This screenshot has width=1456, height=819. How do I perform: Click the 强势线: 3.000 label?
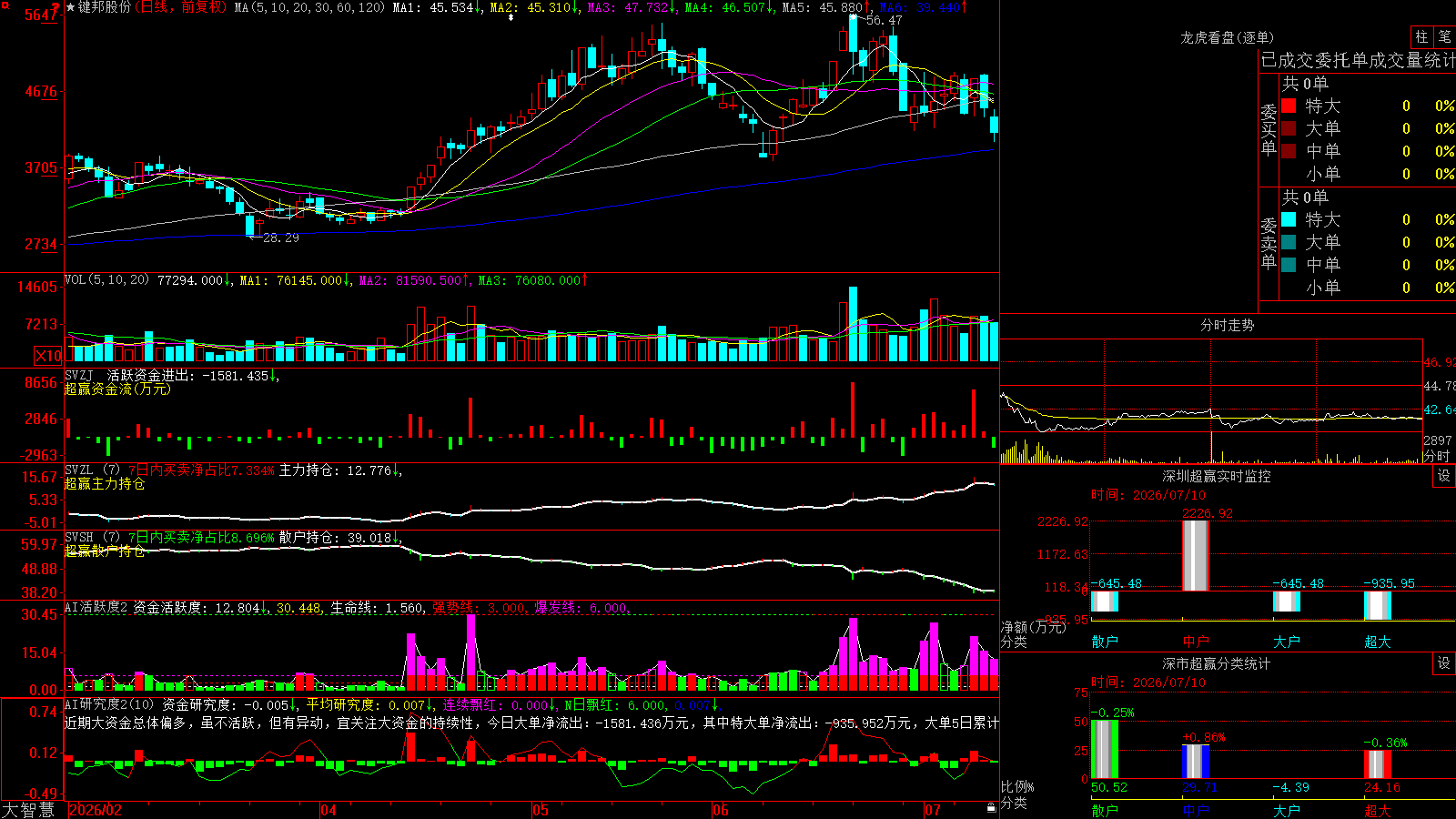point(479,607)
